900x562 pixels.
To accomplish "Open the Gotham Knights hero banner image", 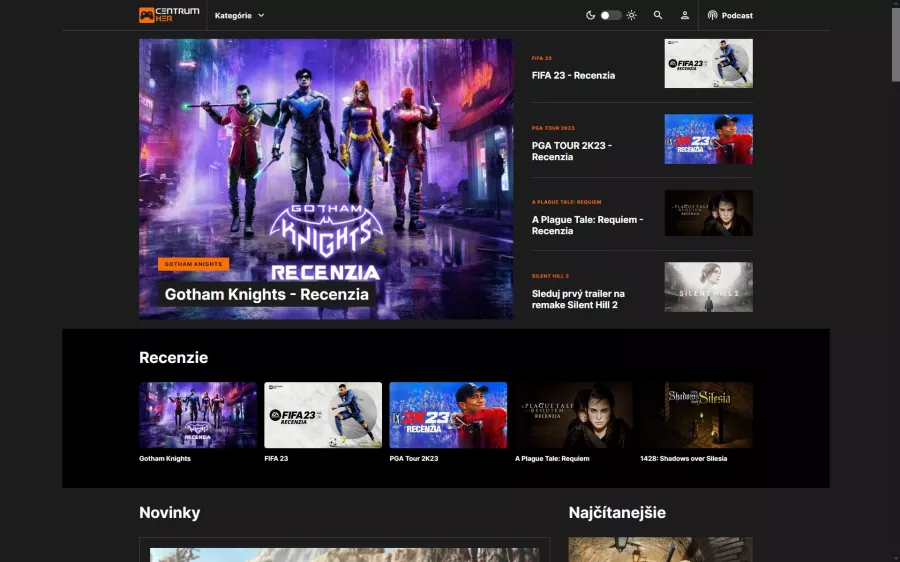I will coord(326,179).
